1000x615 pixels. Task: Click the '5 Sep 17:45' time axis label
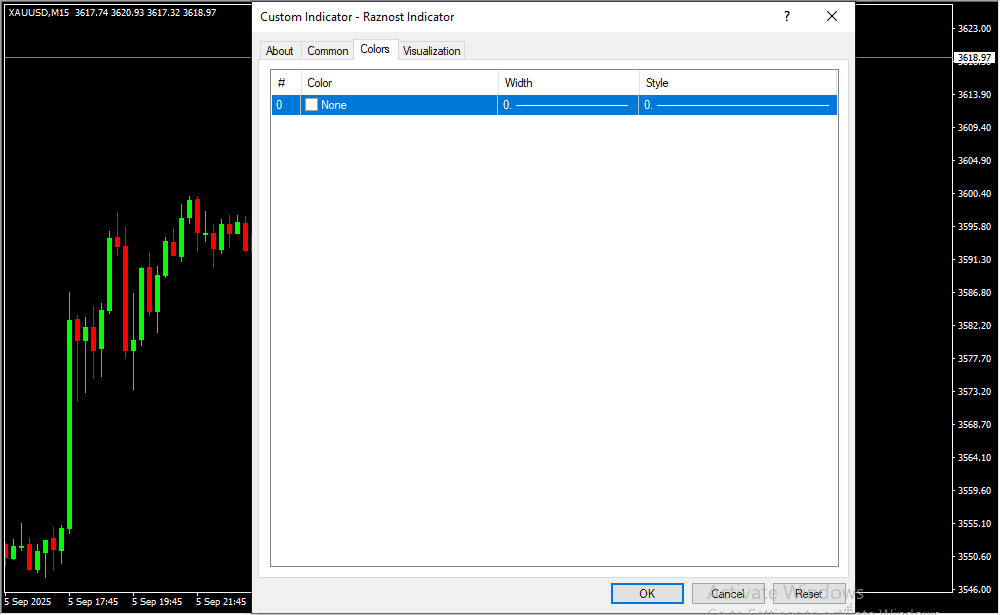click(x=93, y=602)
